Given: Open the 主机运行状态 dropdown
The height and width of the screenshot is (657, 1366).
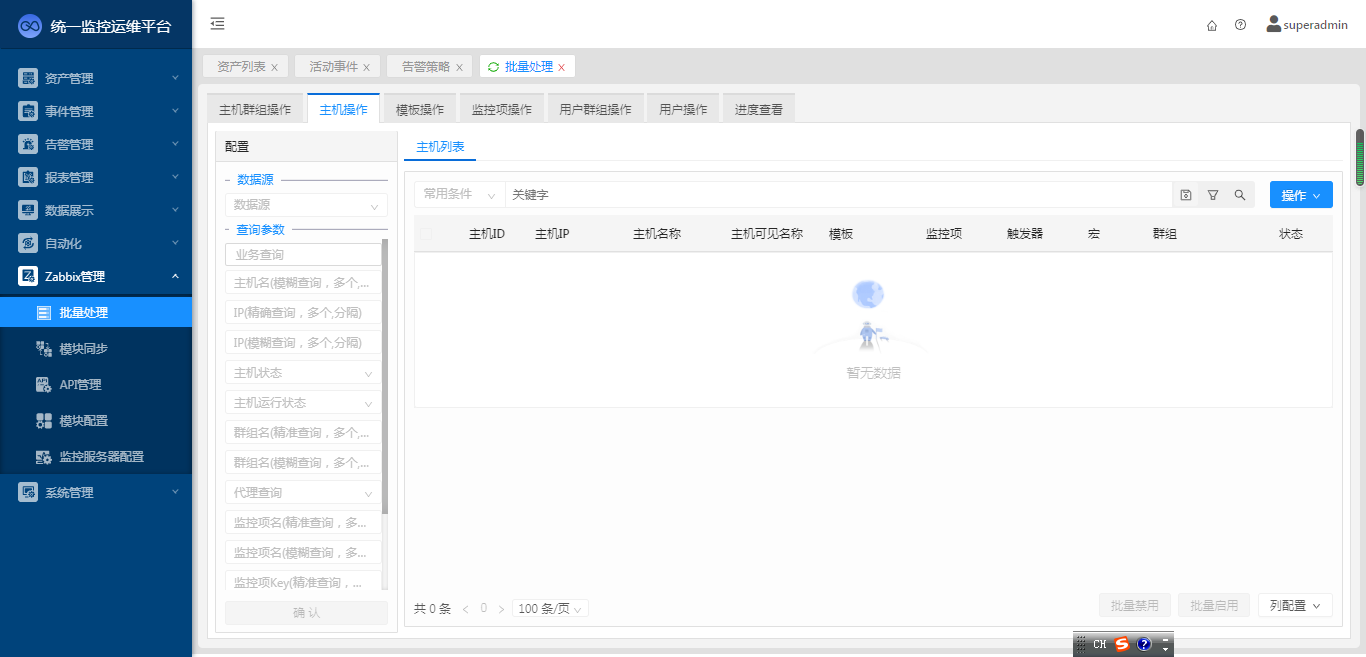Looking at the screenshot, I should click(x=304, y=403).
